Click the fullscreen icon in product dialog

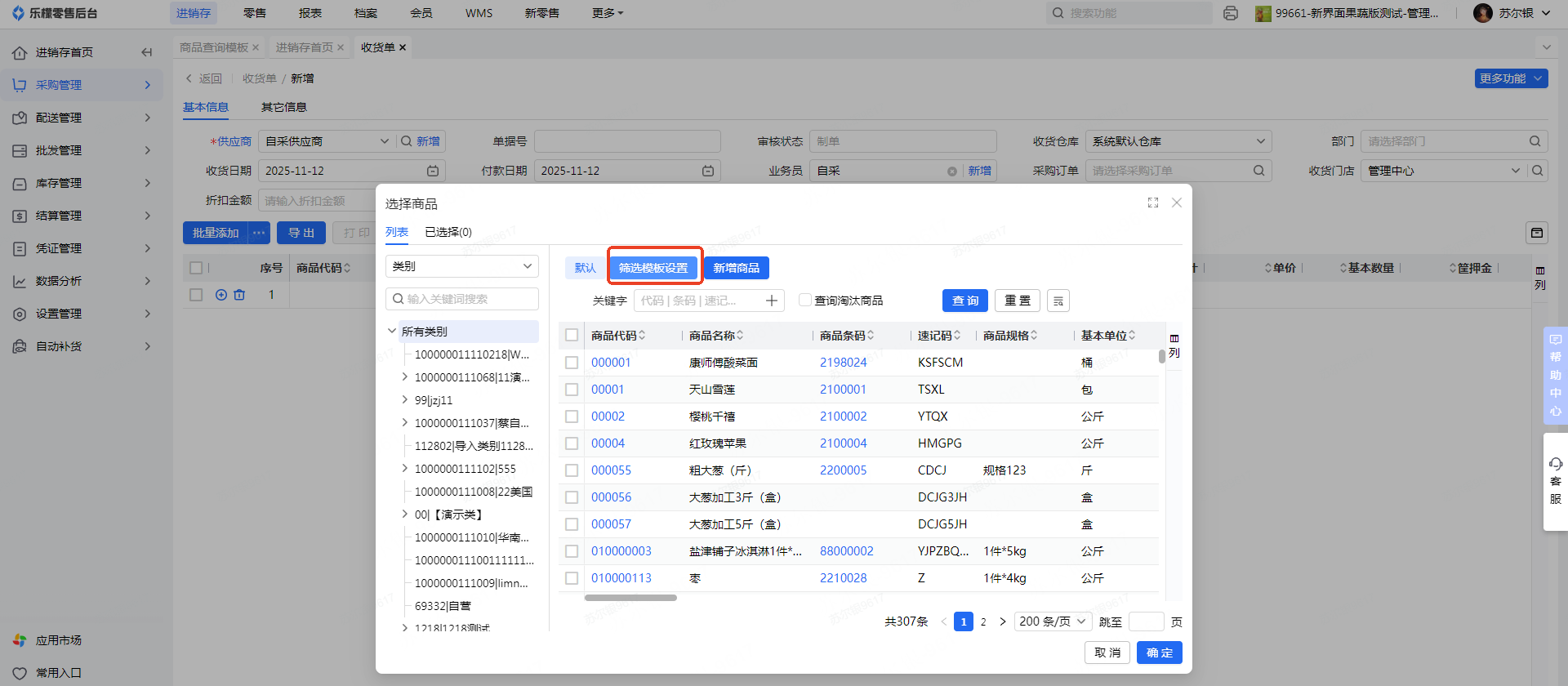point(1152,203)
